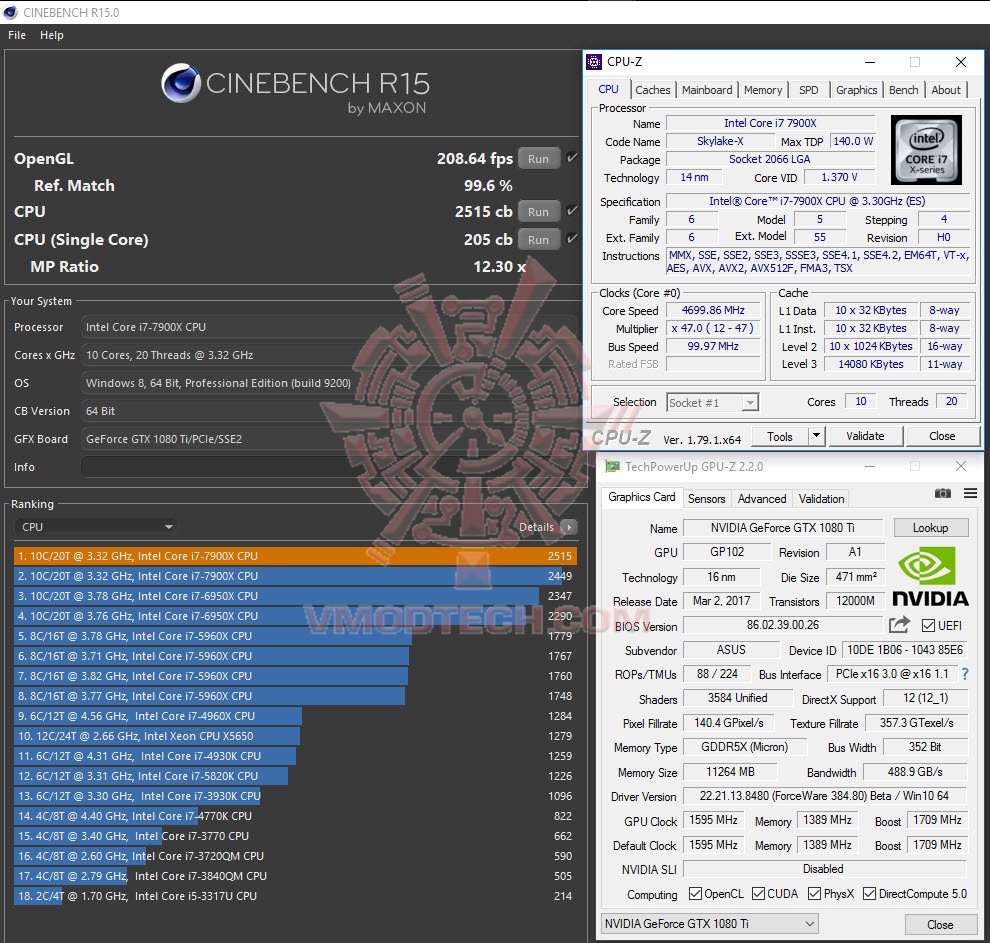Click the GPU-Z title bar icon

click(612, 466)
